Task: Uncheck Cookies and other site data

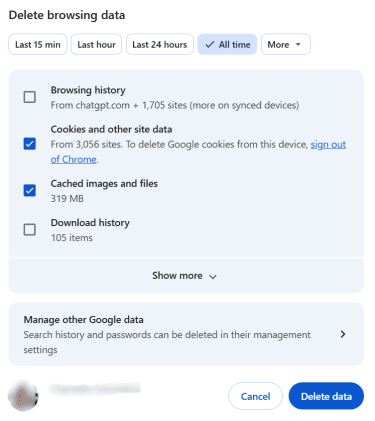Action: click(30, 144)
